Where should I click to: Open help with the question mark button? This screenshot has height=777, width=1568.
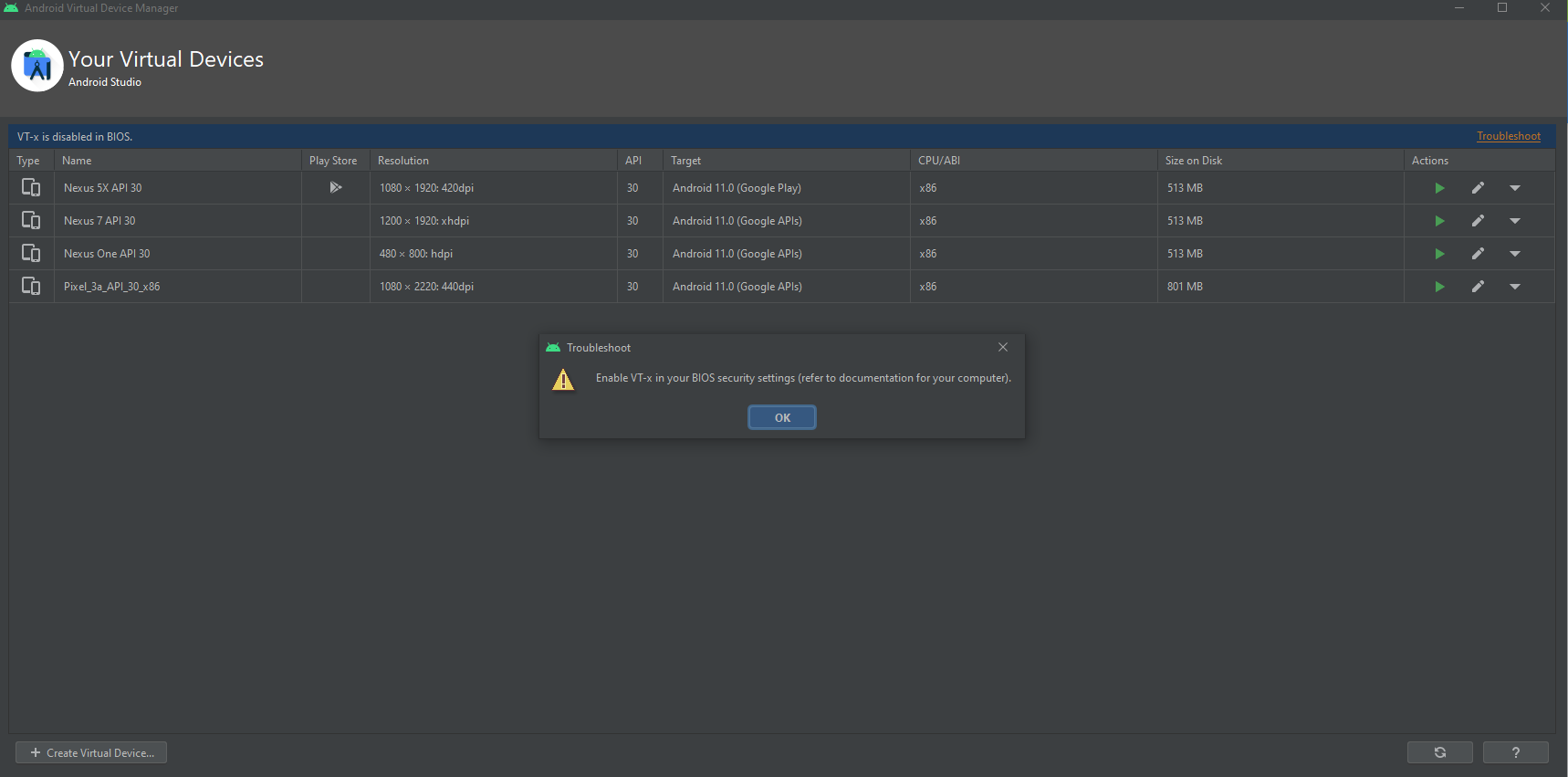(x=1516, y=752)
